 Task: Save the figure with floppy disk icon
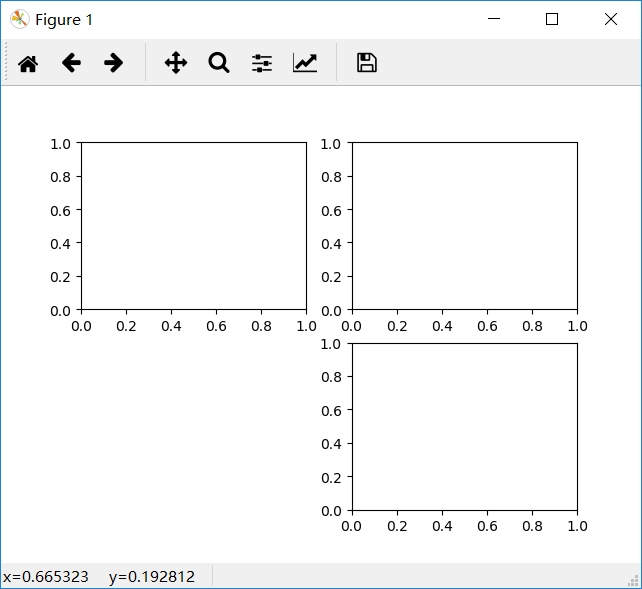367,63
